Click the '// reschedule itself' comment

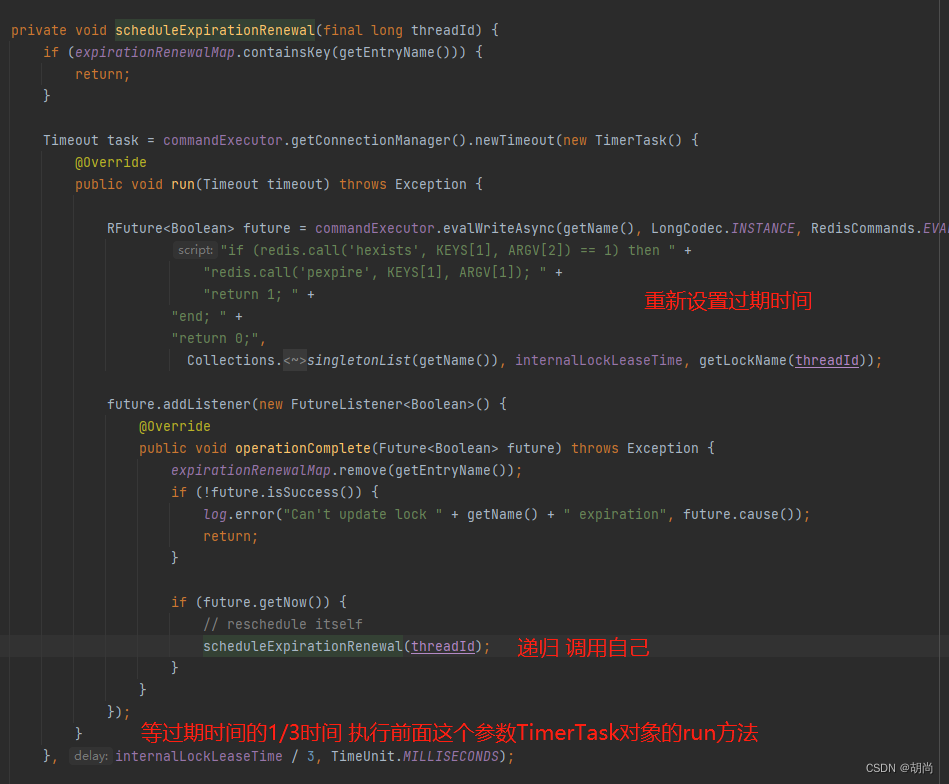click(x=283, y=624)
